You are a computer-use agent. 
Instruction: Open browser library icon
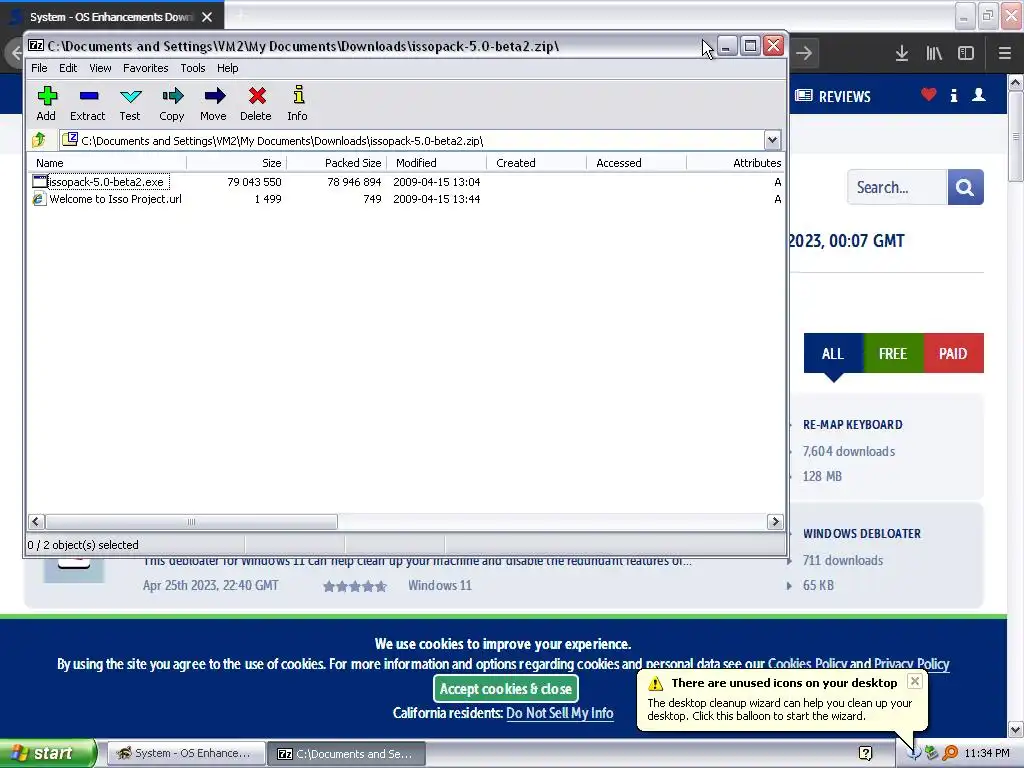(934, 54)
